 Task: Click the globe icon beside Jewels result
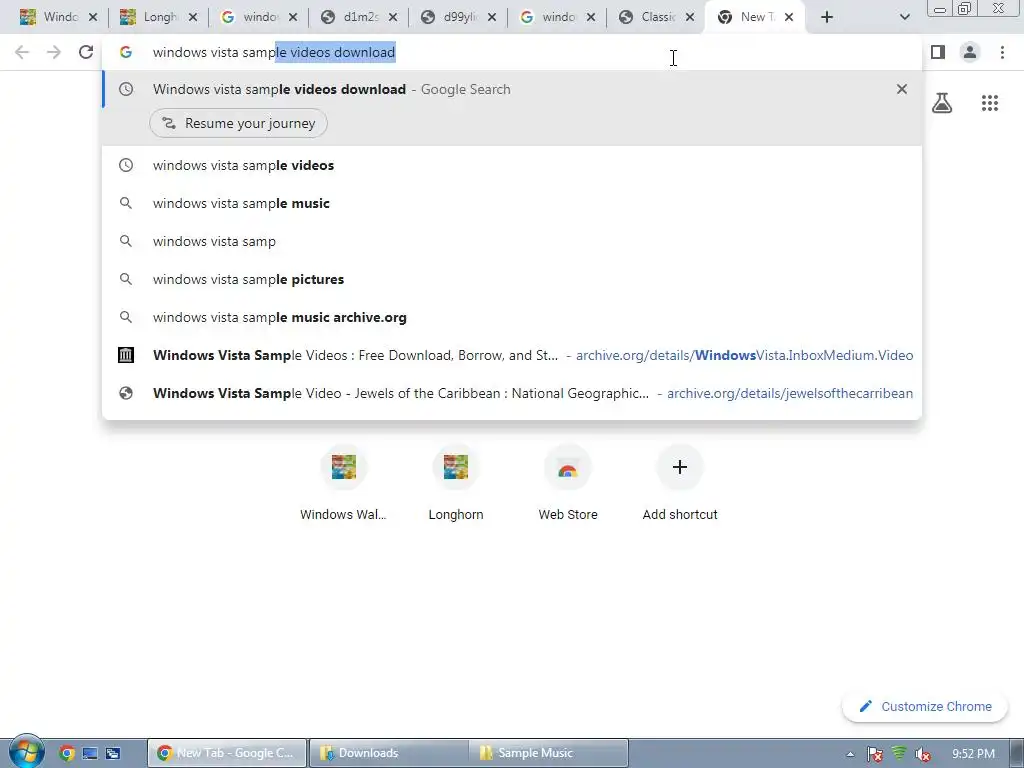126,393
